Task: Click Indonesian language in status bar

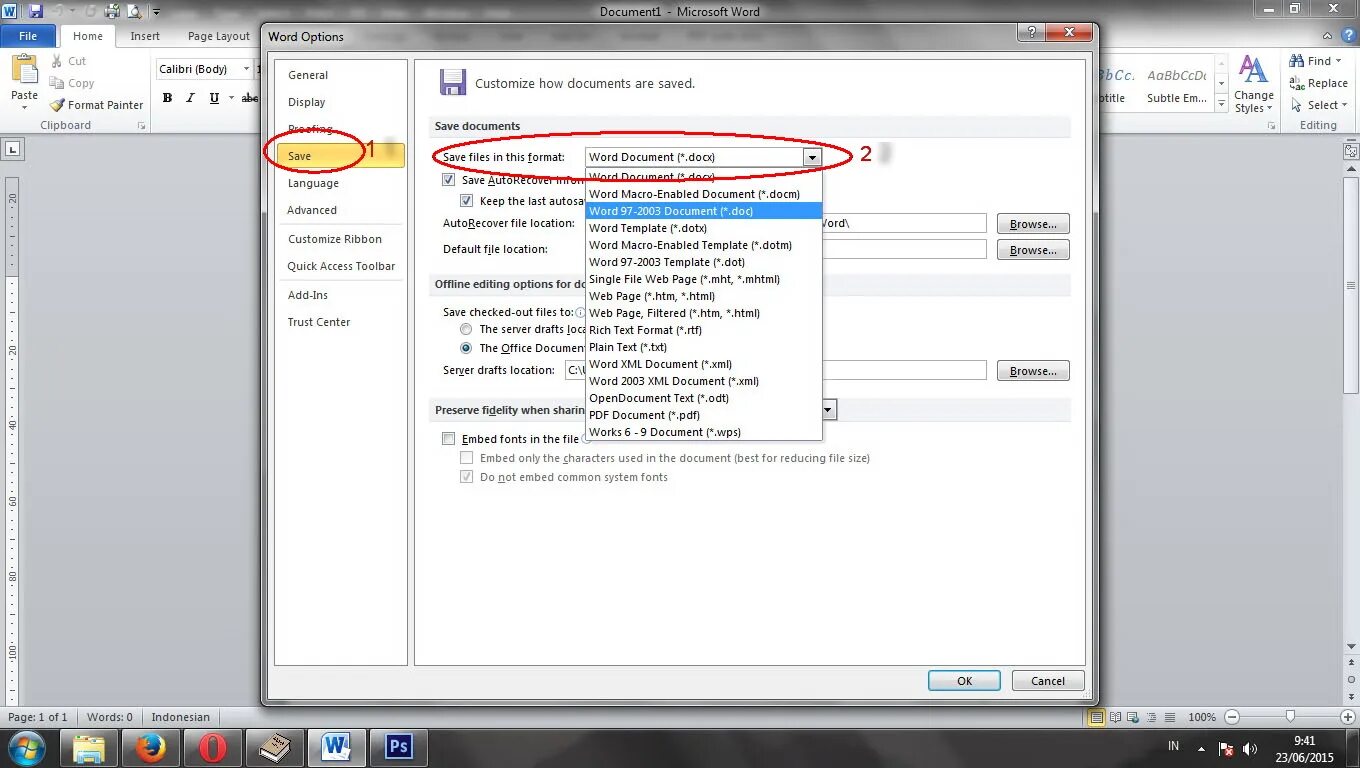Action: [181, 717]
